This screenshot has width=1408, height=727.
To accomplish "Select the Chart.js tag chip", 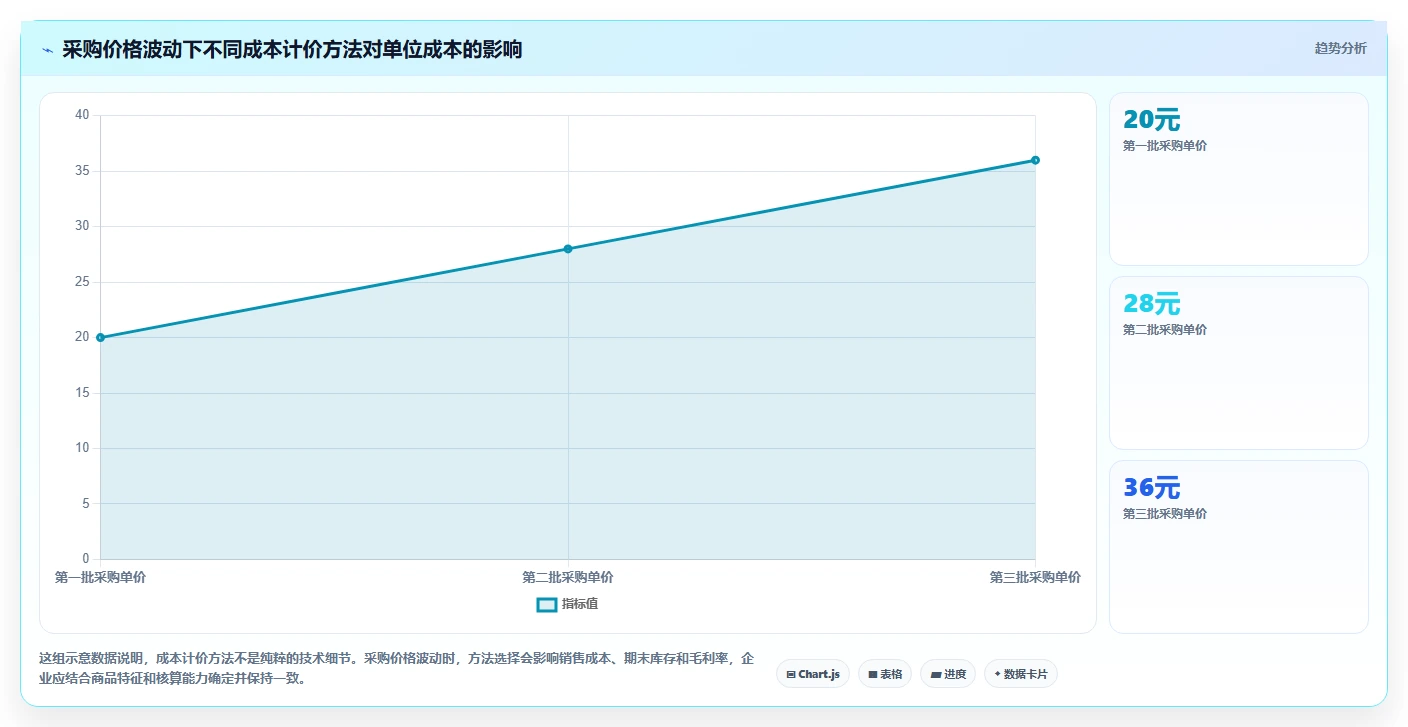I will 813,674.
